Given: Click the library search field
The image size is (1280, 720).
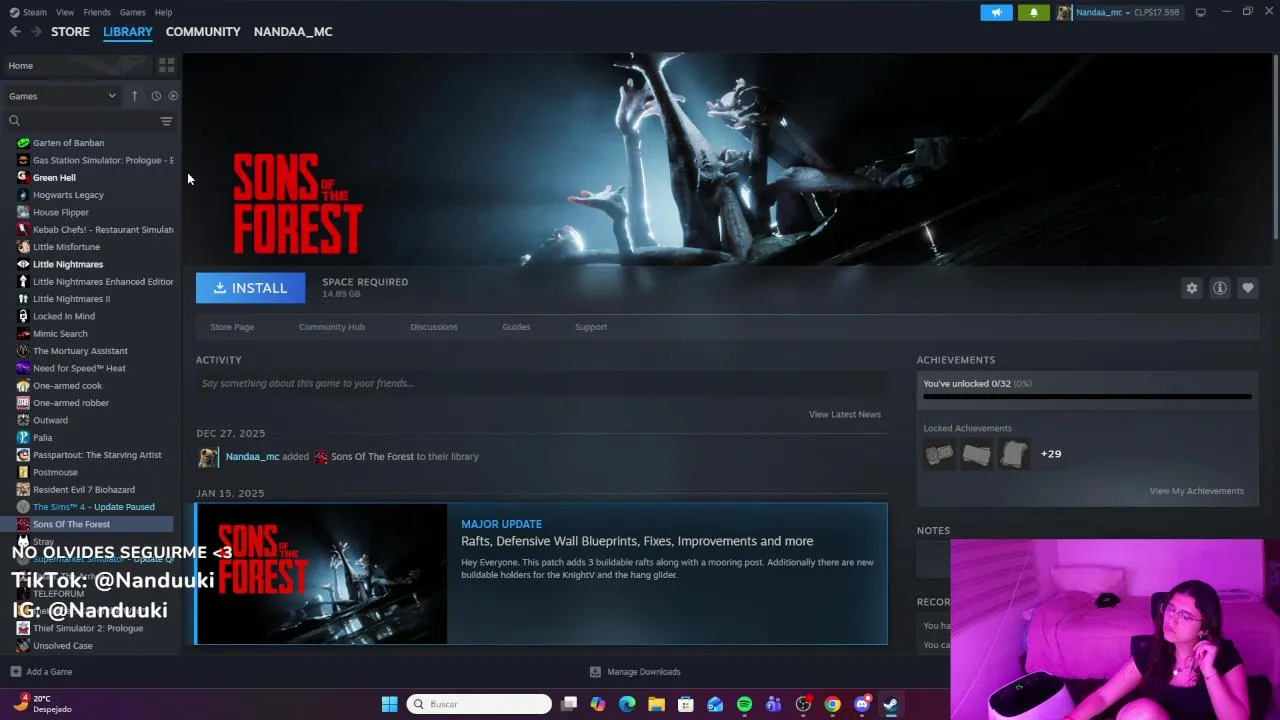Looking at the screenshot, I should point(80,121).
